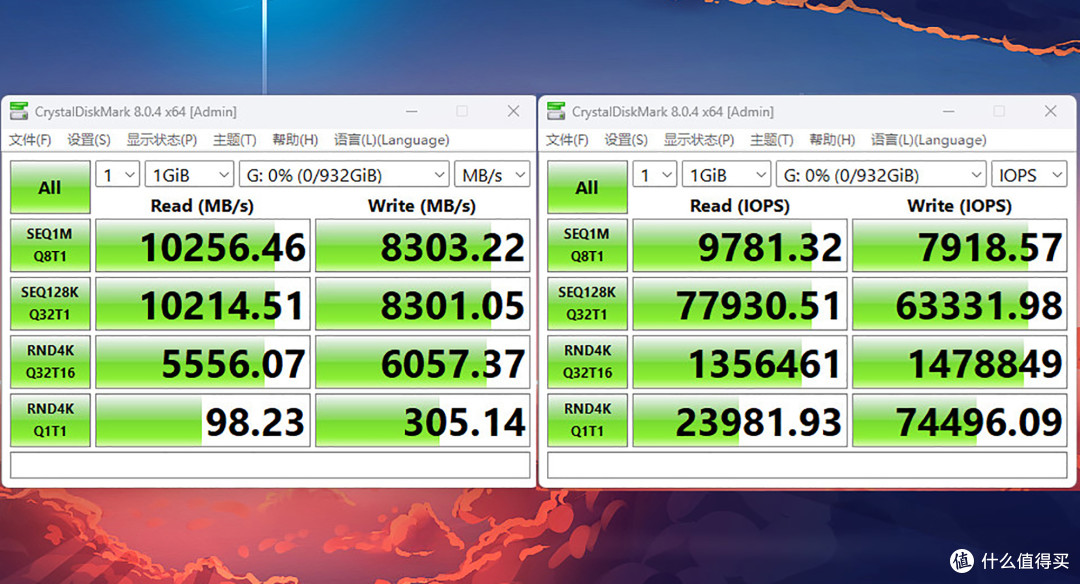Open the IOPS units dropdown
Screen dimensions: 1080x584
click(x=1029, y=174)
